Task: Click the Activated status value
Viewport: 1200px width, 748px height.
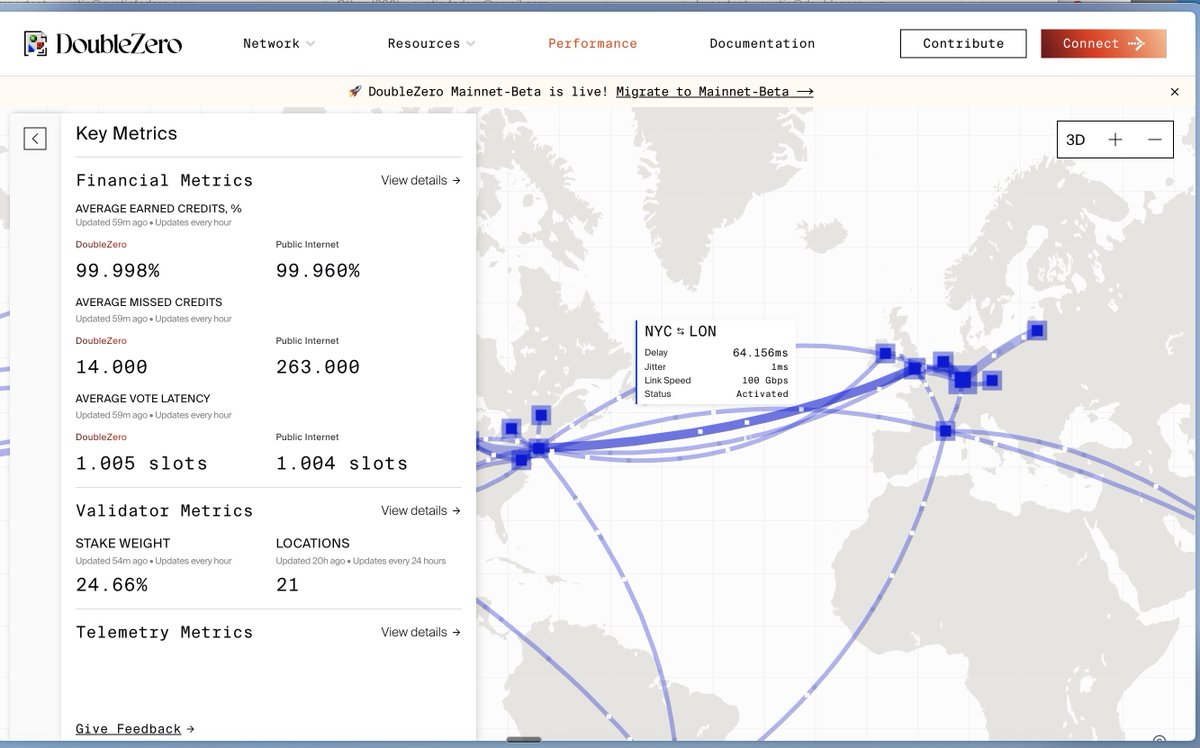Action: [760, 394]
